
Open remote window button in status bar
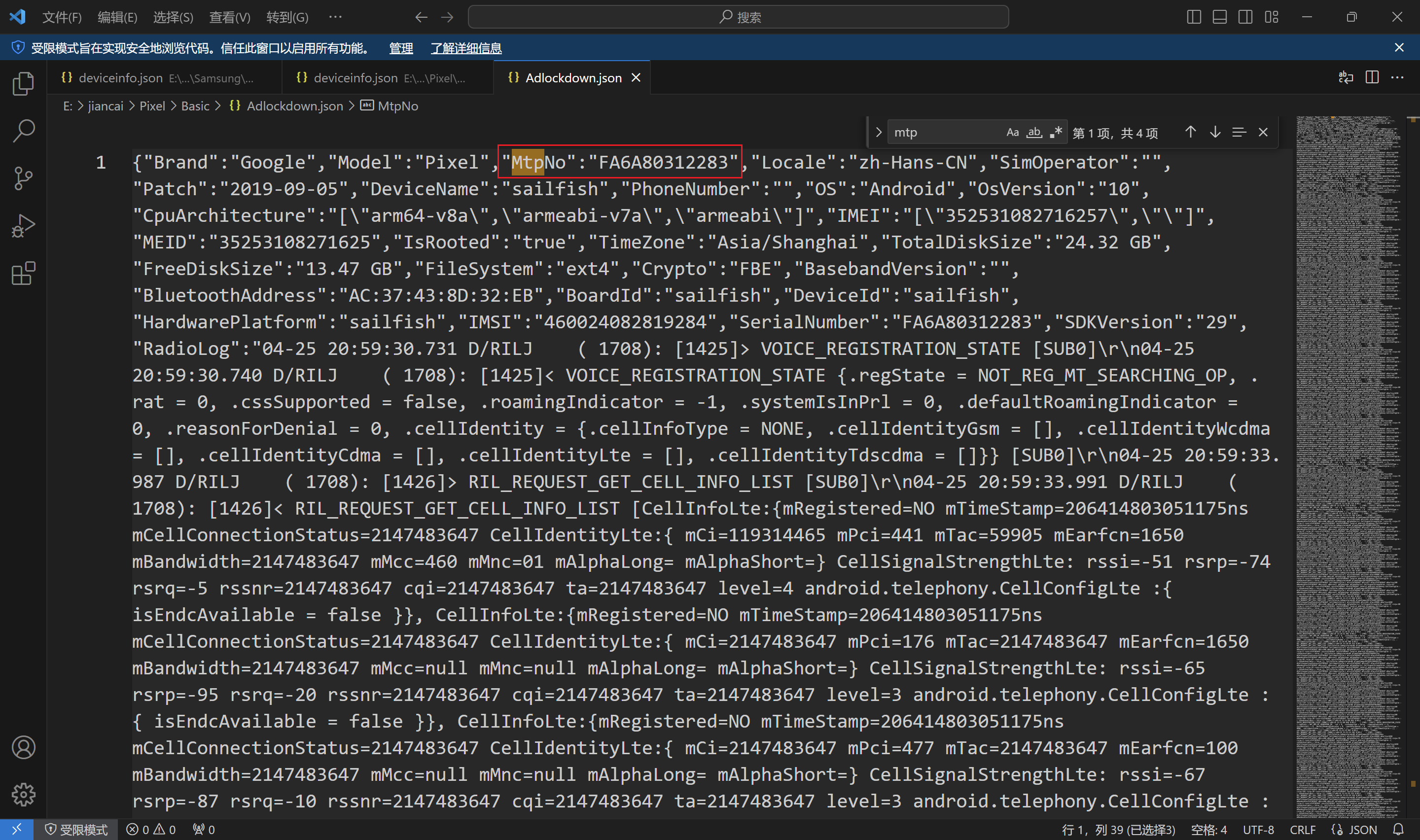(16, 829)
